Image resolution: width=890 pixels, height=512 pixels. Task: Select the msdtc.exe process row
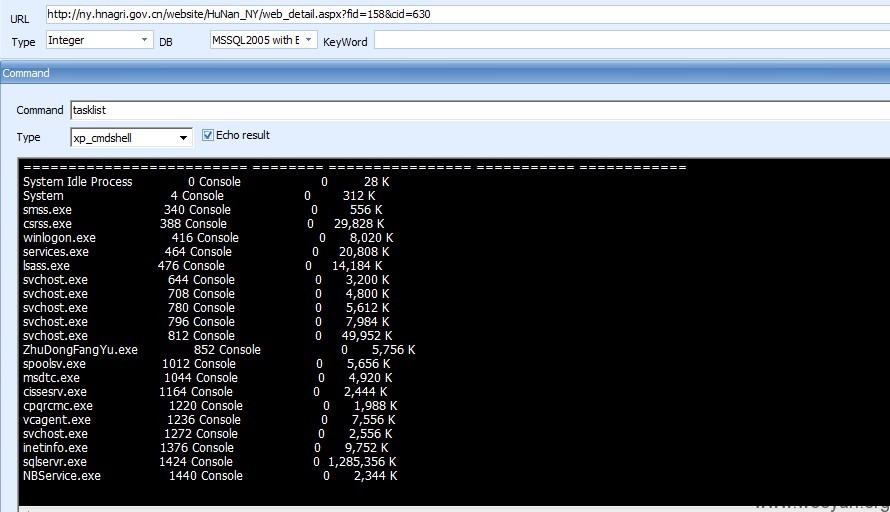pyautogui.click(x=207, y=377)
